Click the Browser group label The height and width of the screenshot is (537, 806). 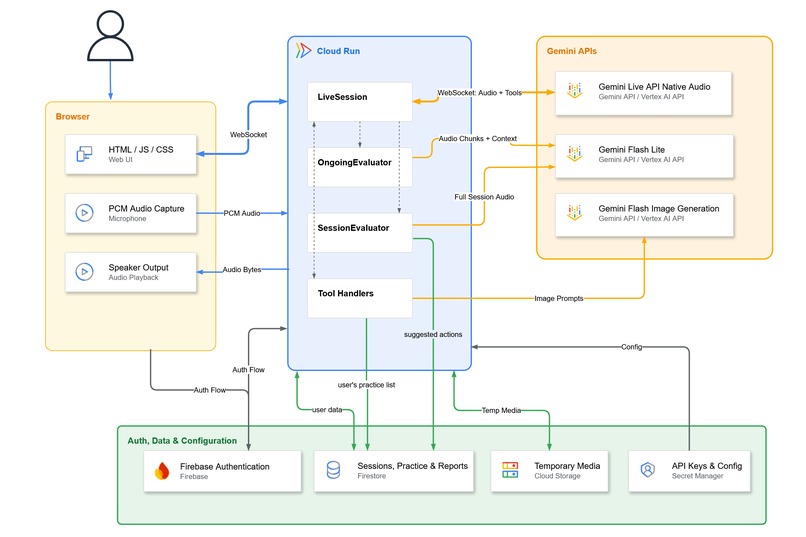coord(72,117)
